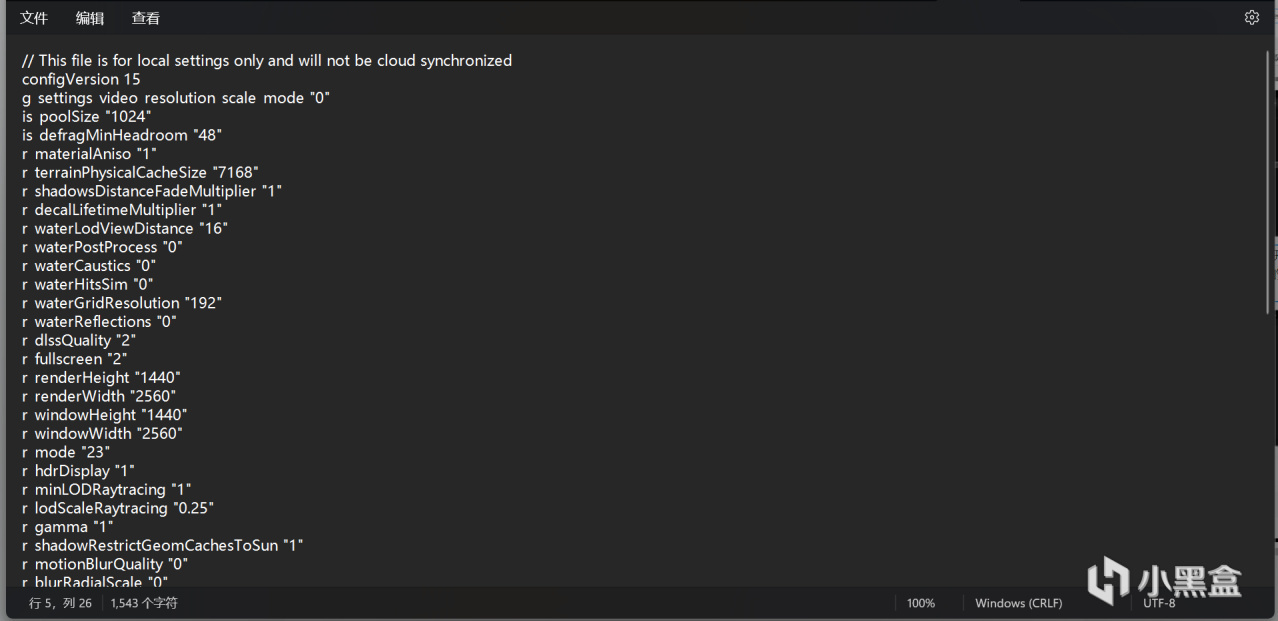The height and width of the screenshot is (621, 1278).
Task: Place cursor on the configVersion 15 line
Action: [x=81, y=79]
